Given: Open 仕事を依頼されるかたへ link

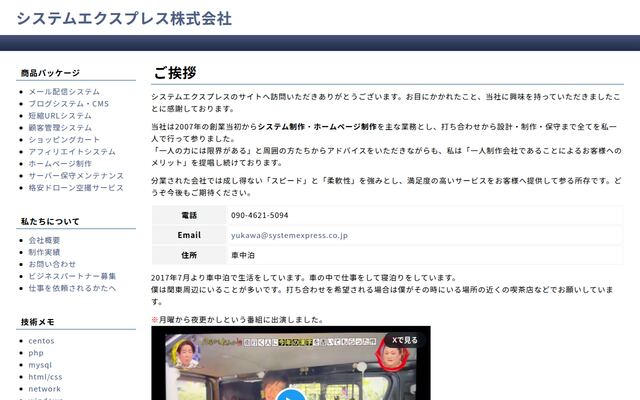Looking at the screenshot, I should tap(72, 288).
